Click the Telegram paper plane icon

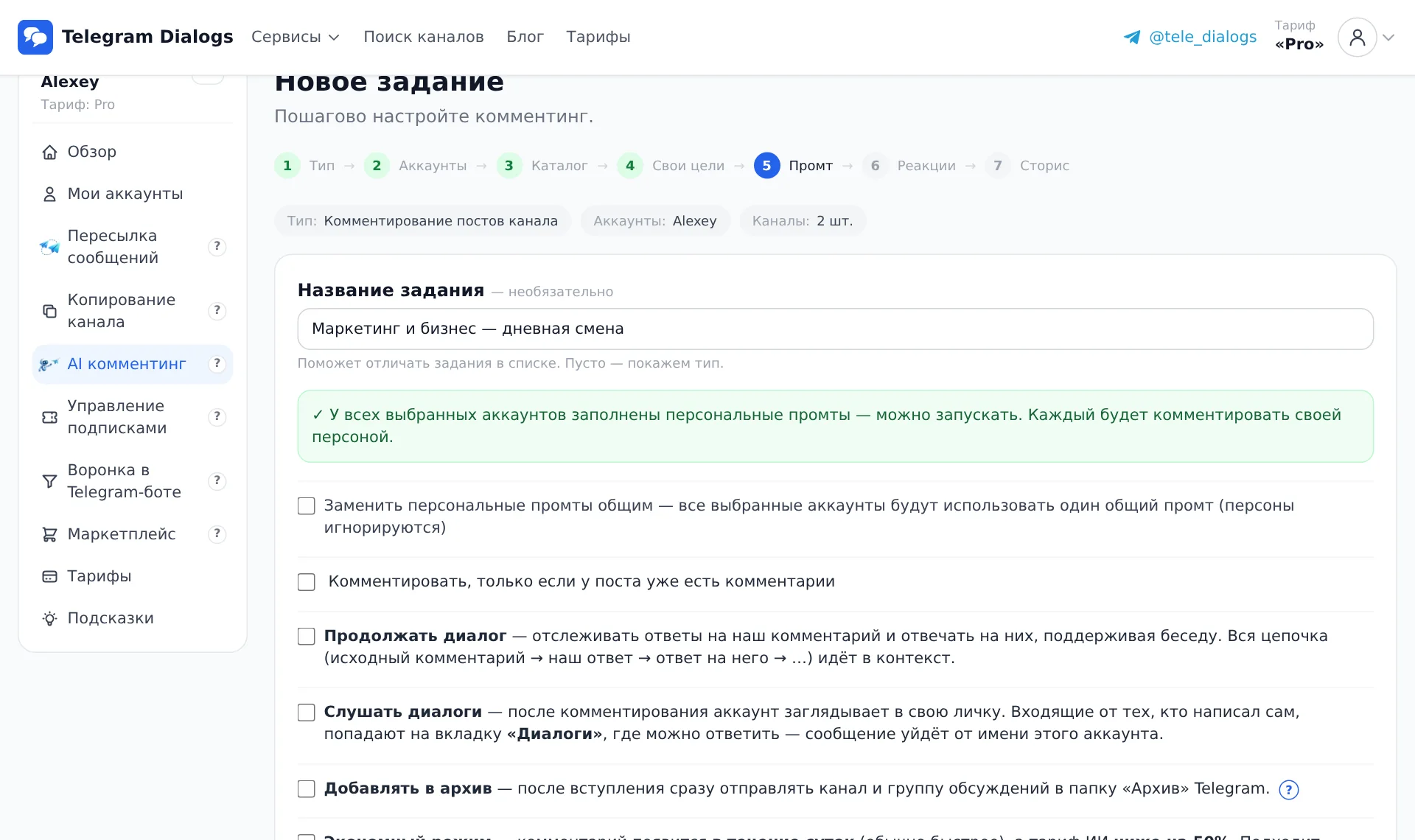point(1132,37)
